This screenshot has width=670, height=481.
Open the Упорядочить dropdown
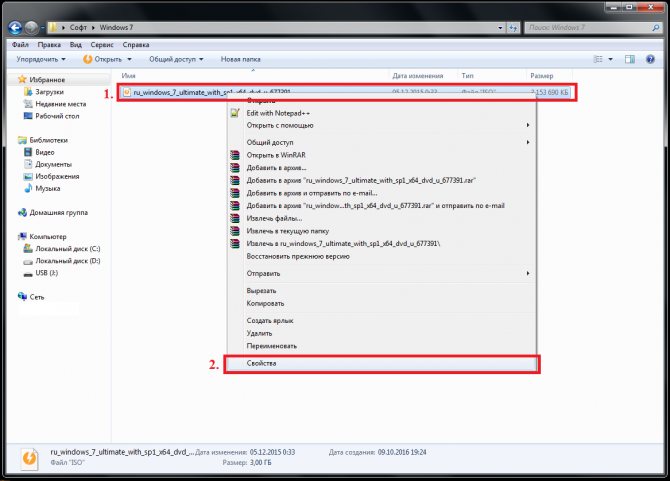41,59
